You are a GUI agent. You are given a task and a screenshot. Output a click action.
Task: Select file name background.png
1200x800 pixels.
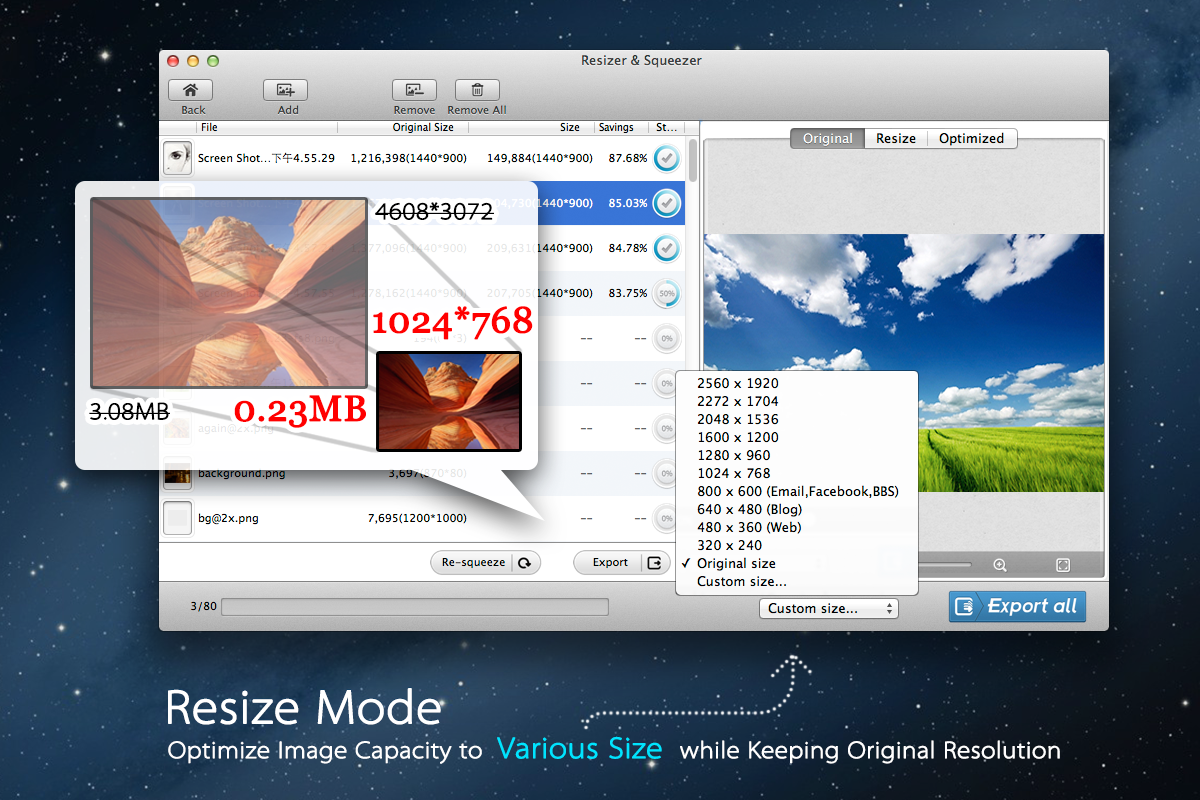(x=241, y=473)
